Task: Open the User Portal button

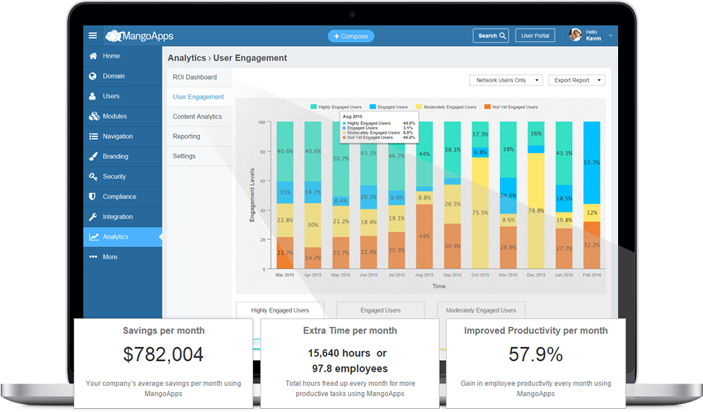Action: pos(535,35)
